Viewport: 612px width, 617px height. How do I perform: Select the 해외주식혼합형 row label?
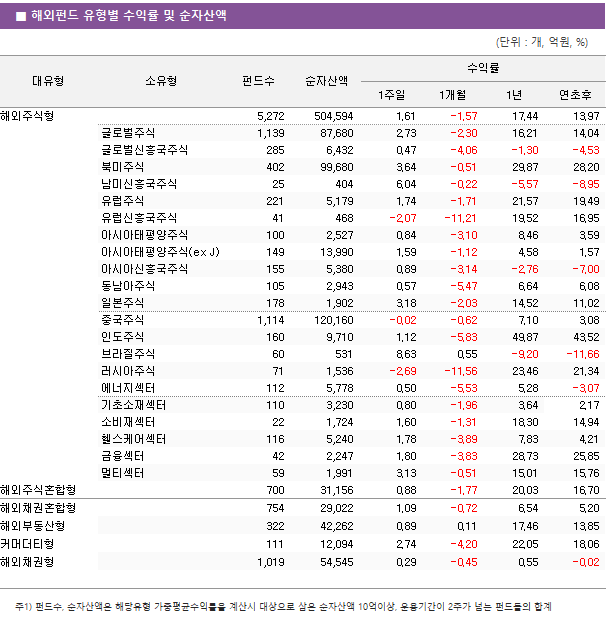coord(38,490)
